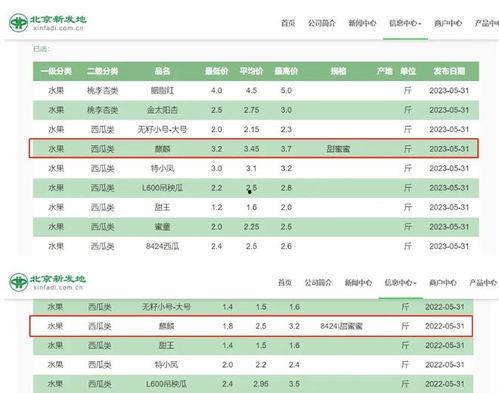The image size is (499, 393).
Task: Click the 2023-05-31 date in the 胭脂红 row
Action: (x=449, y=91)
